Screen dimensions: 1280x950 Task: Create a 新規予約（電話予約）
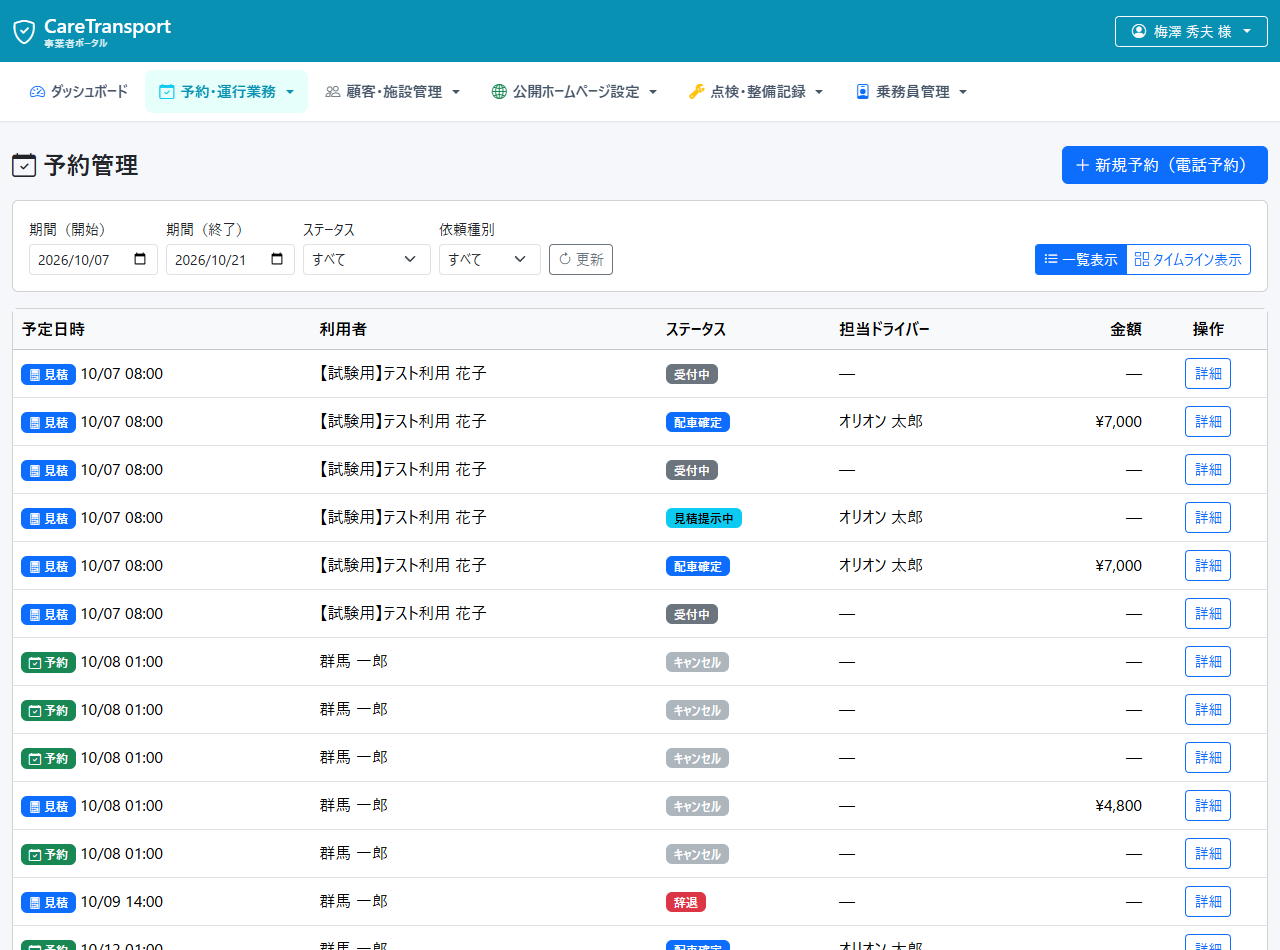pos(1165,165)
